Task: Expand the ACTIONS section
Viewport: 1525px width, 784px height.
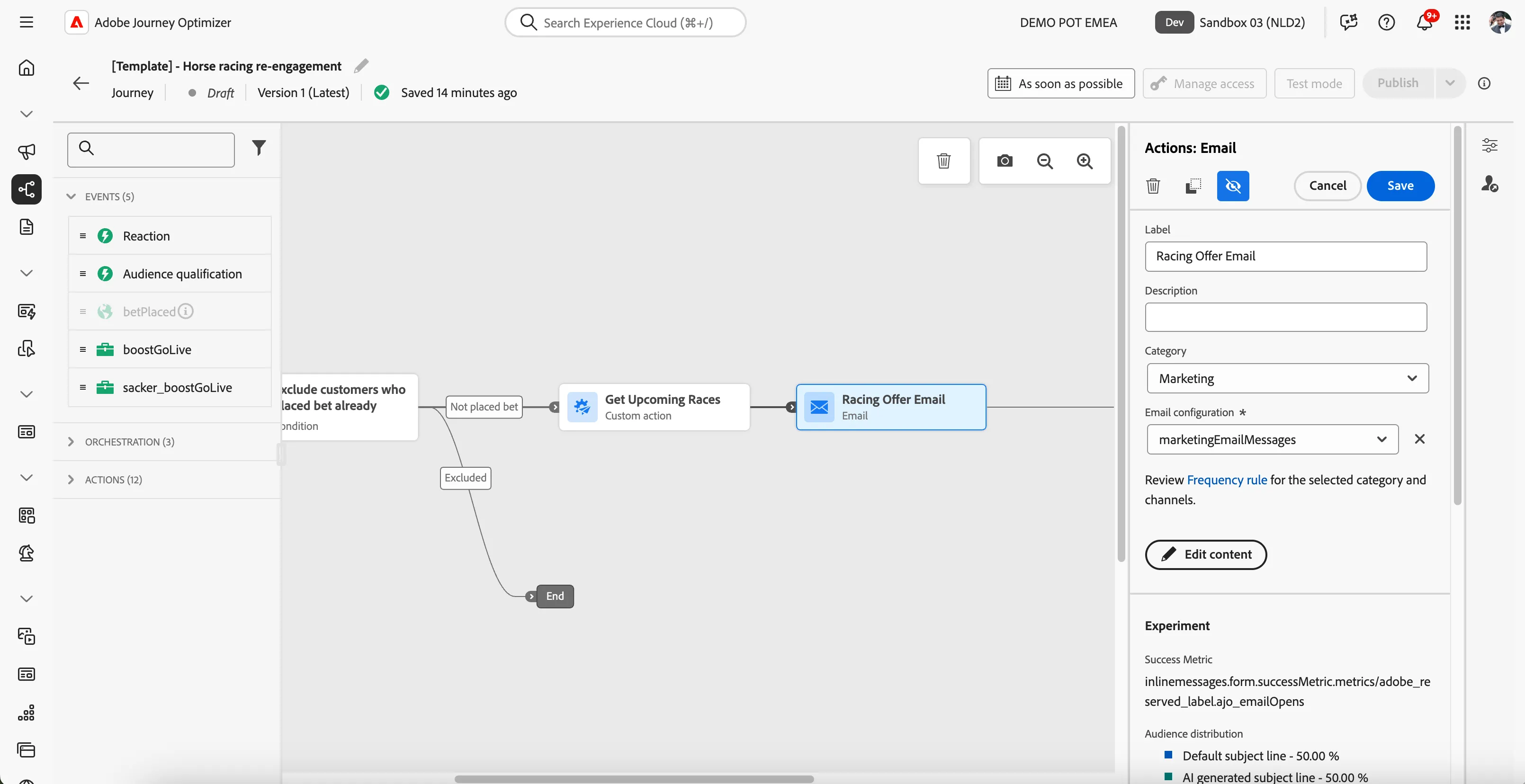Action: click(x=71, y=479)
